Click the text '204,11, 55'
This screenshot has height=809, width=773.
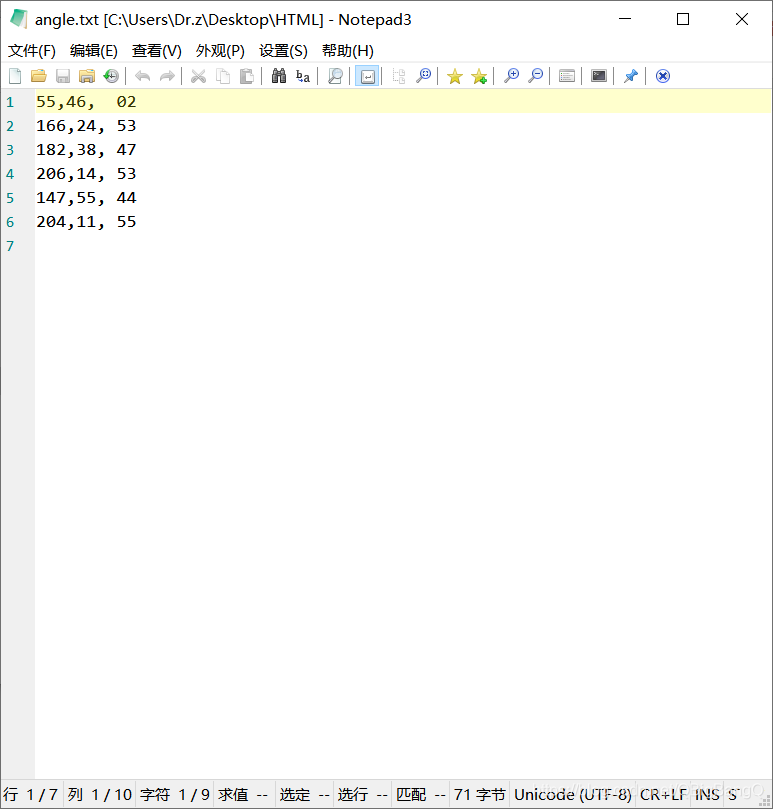tap(86, 221)
